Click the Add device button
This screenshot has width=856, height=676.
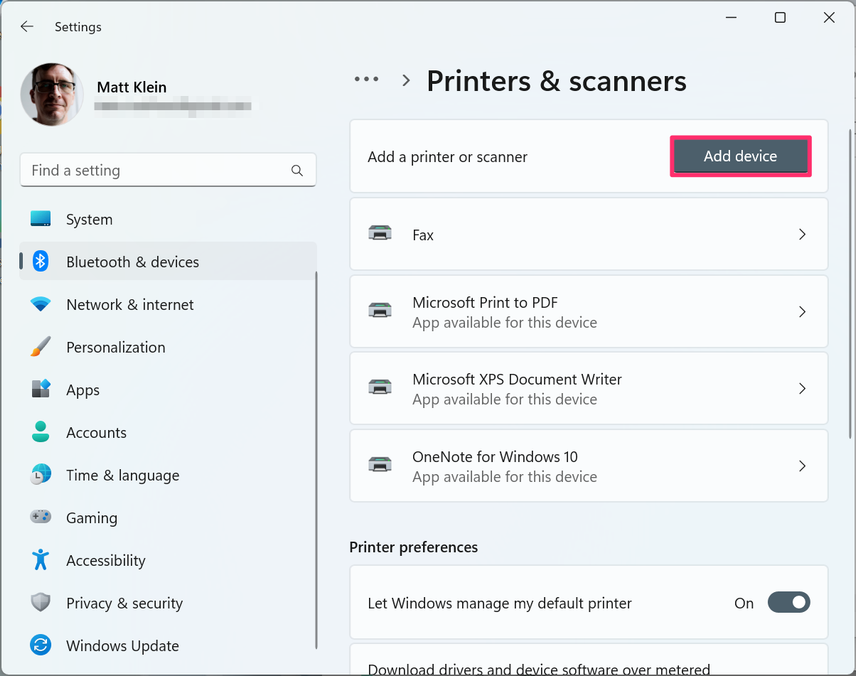point(740,156)
